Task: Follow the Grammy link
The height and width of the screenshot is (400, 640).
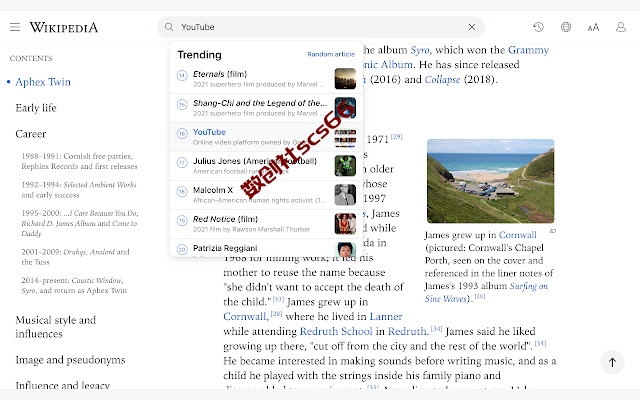Action: click(x=528, y=50)
